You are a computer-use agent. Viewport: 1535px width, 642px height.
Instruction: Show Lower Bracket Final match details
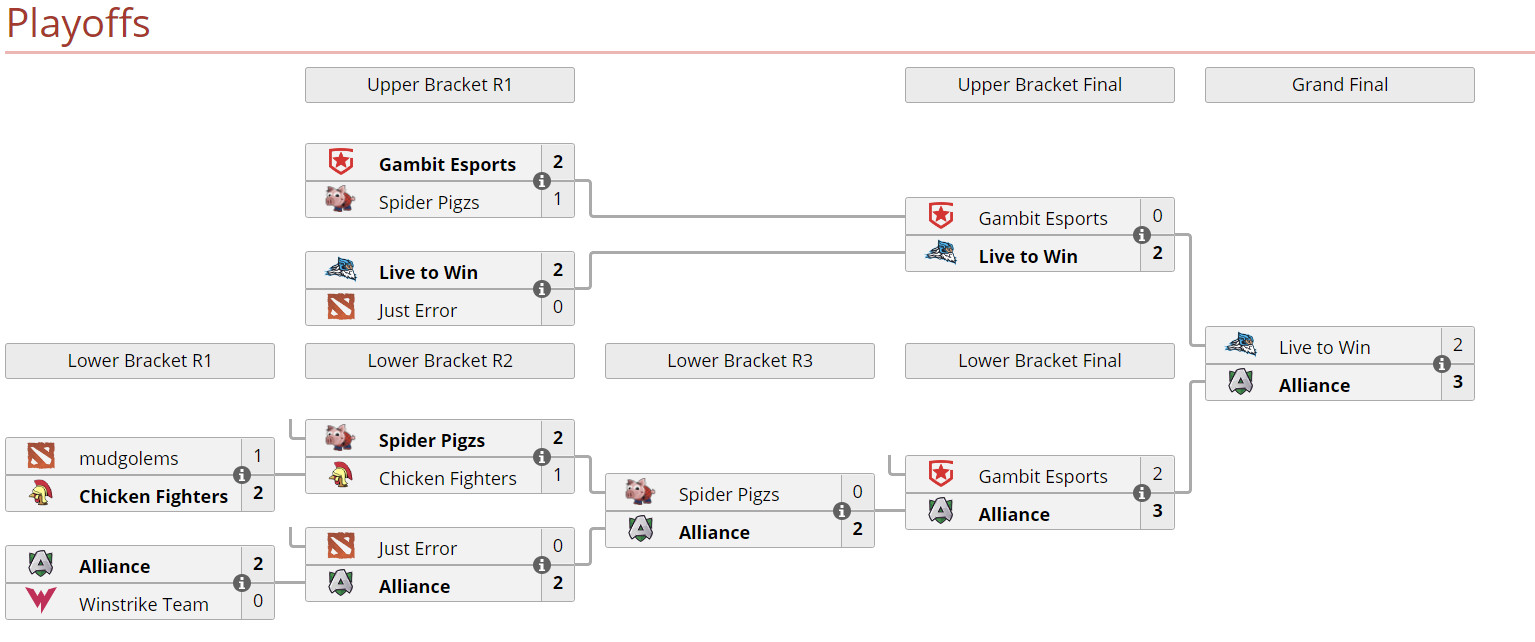(1142, 493)
